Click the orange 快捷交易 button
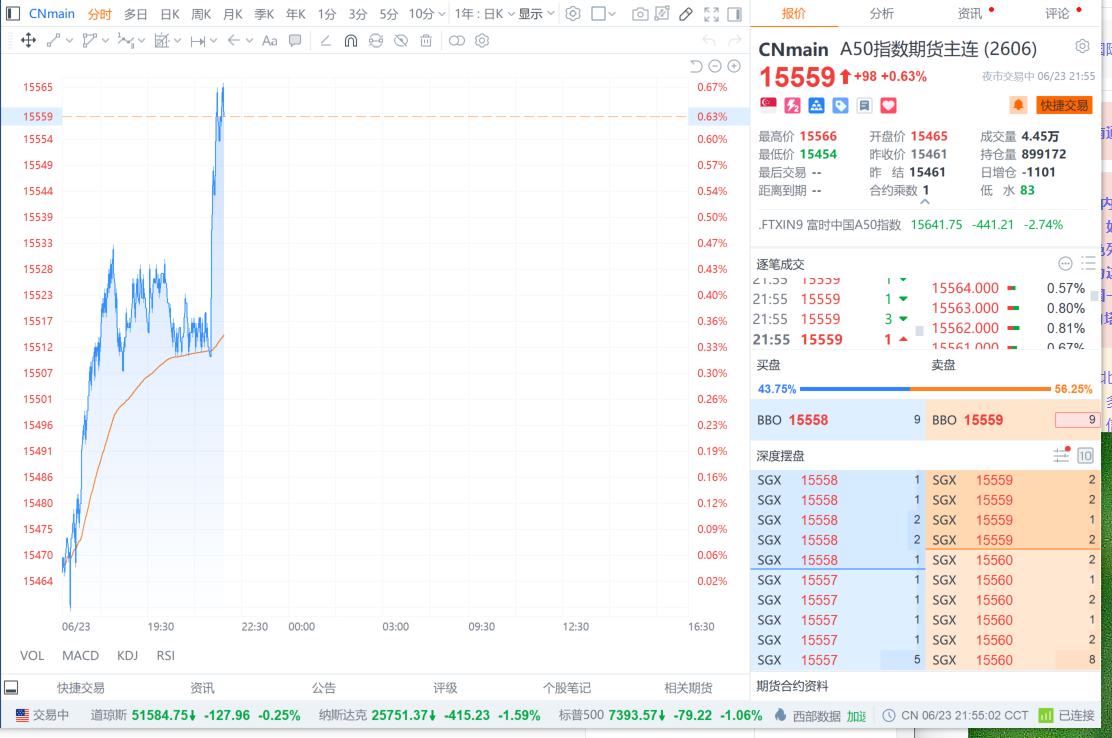This screenshot has width=1112, height=738. point(1064,106)
